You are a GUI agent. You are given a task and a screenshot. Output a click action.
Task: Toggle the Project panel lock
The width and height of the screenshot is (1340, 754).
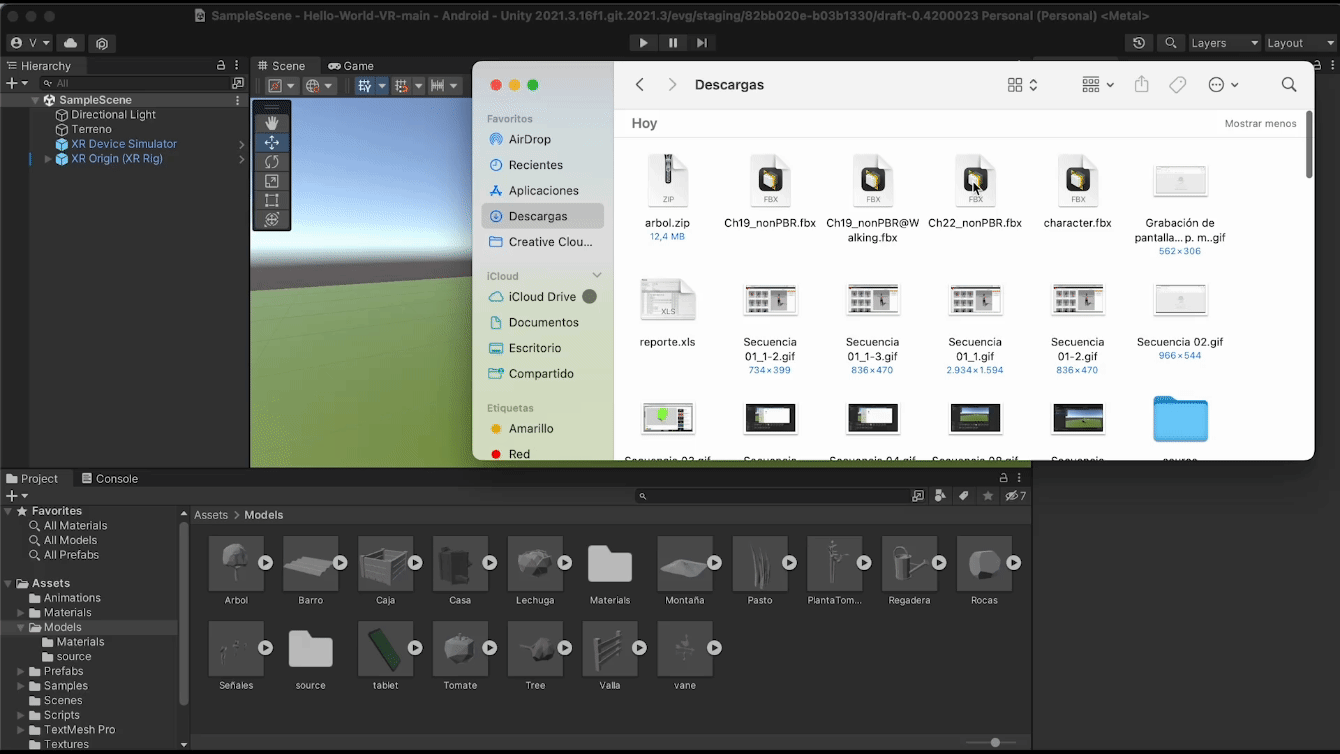1003,478
